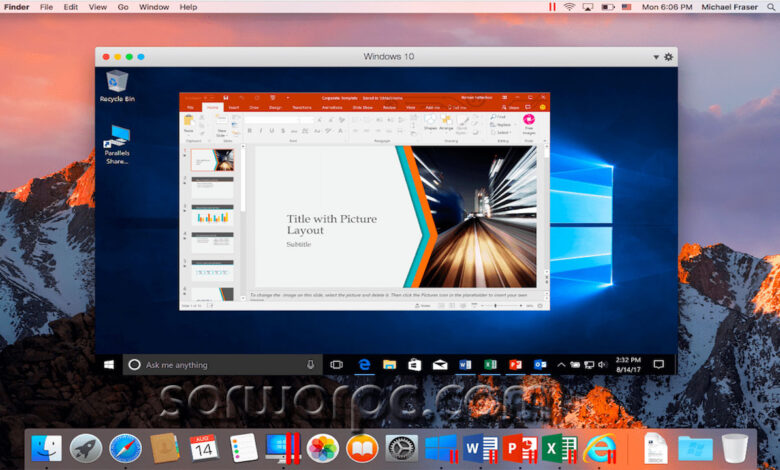Open the Mail app from Windows taskbar
This screenshot has height=470, width=780.
440,365
